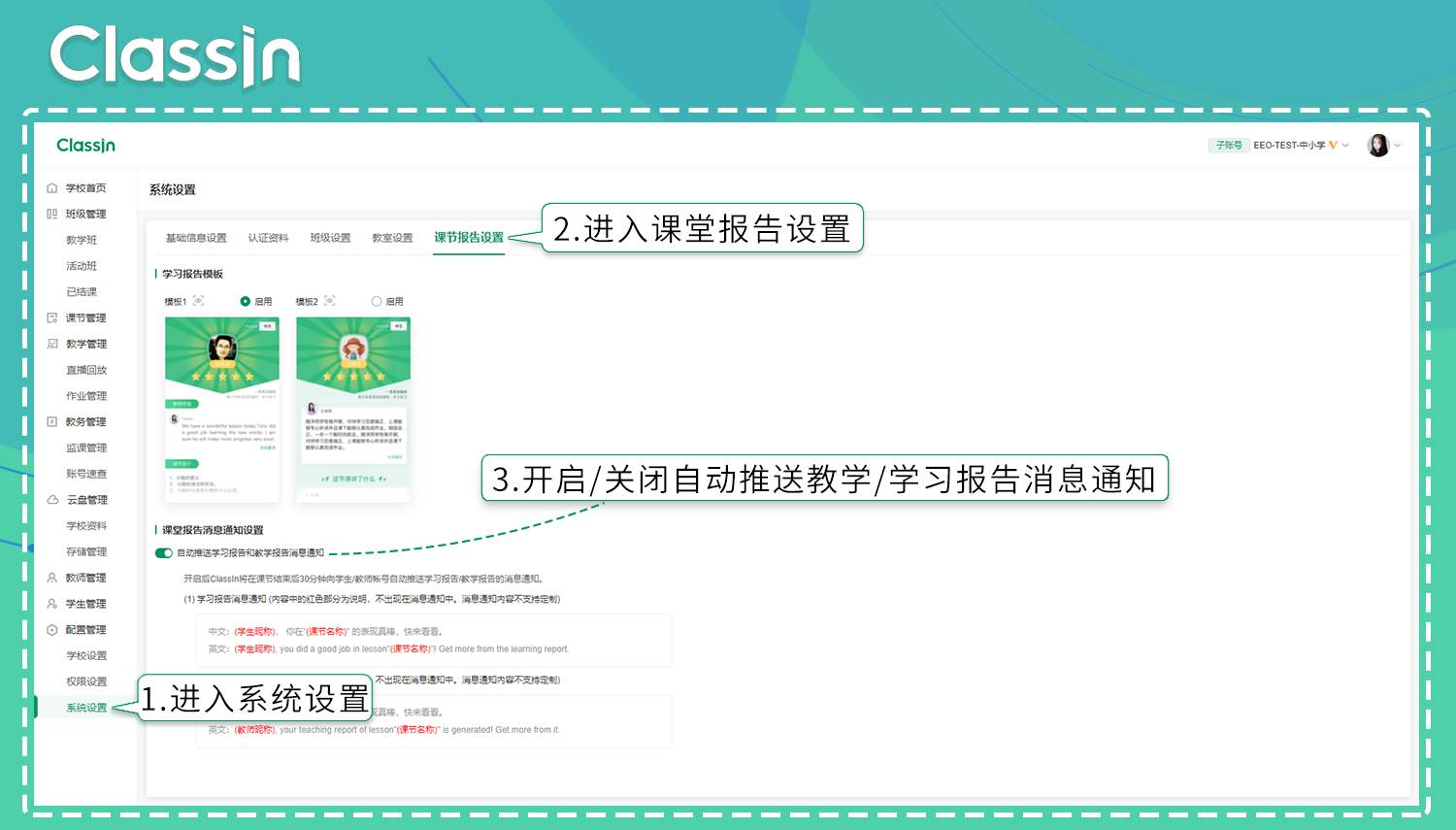The height and width of the screenshot is (830, 1456).
Task: Switch to the 认证资料 tab
Action: (x=269, y=238)
